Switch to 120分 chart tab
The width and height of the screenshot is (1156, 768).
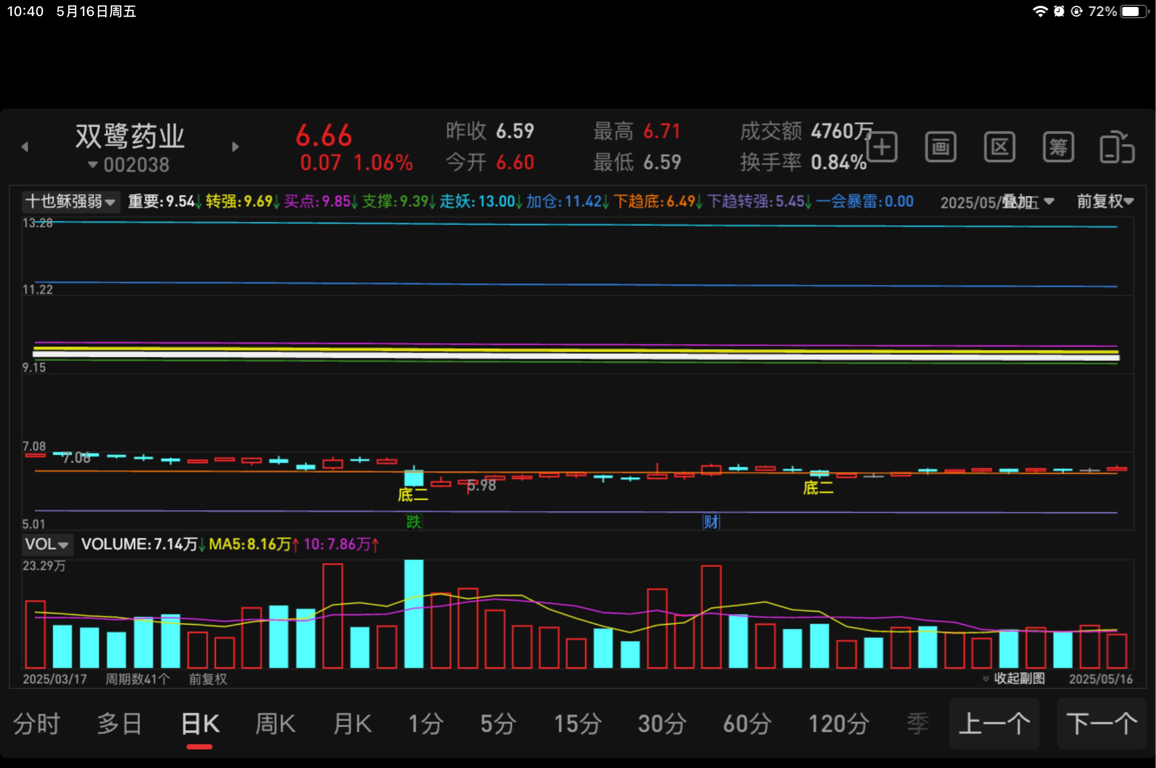838,724
